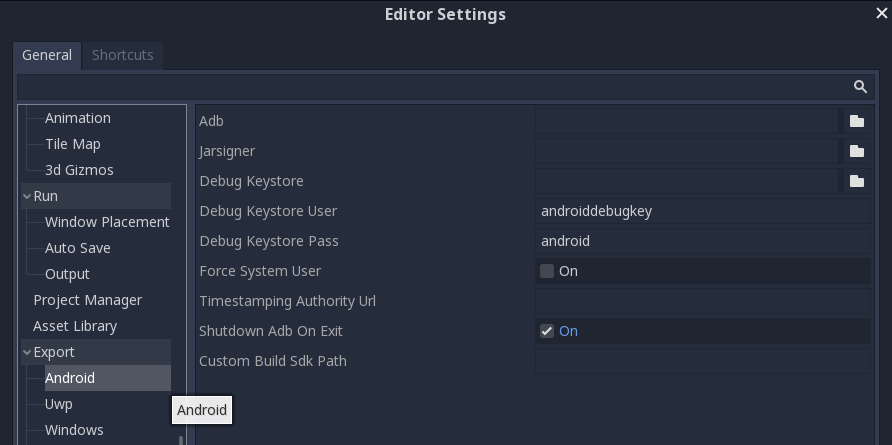Go to Project Manager settings
The height and width of the screenshot is (445, 892).
(88, 300)
